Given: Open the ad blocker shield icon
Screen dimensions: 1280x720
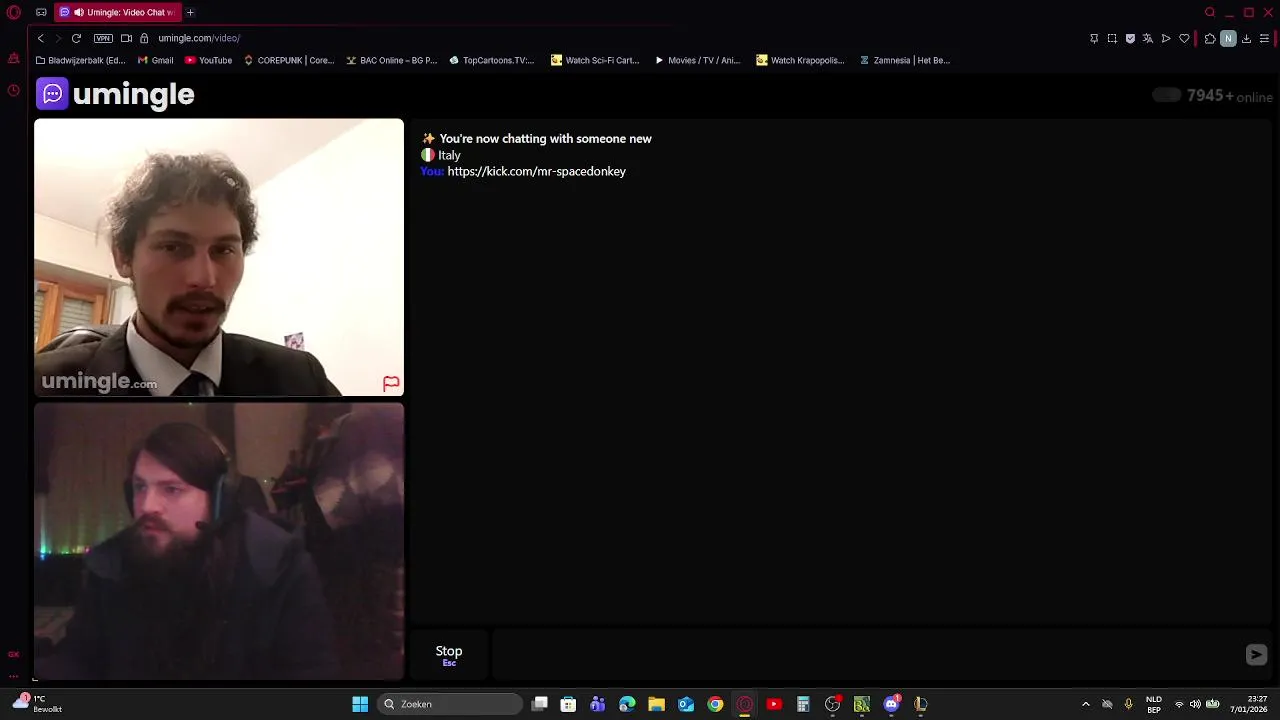Looking at the screenshot, I should tap(1130, 38).
